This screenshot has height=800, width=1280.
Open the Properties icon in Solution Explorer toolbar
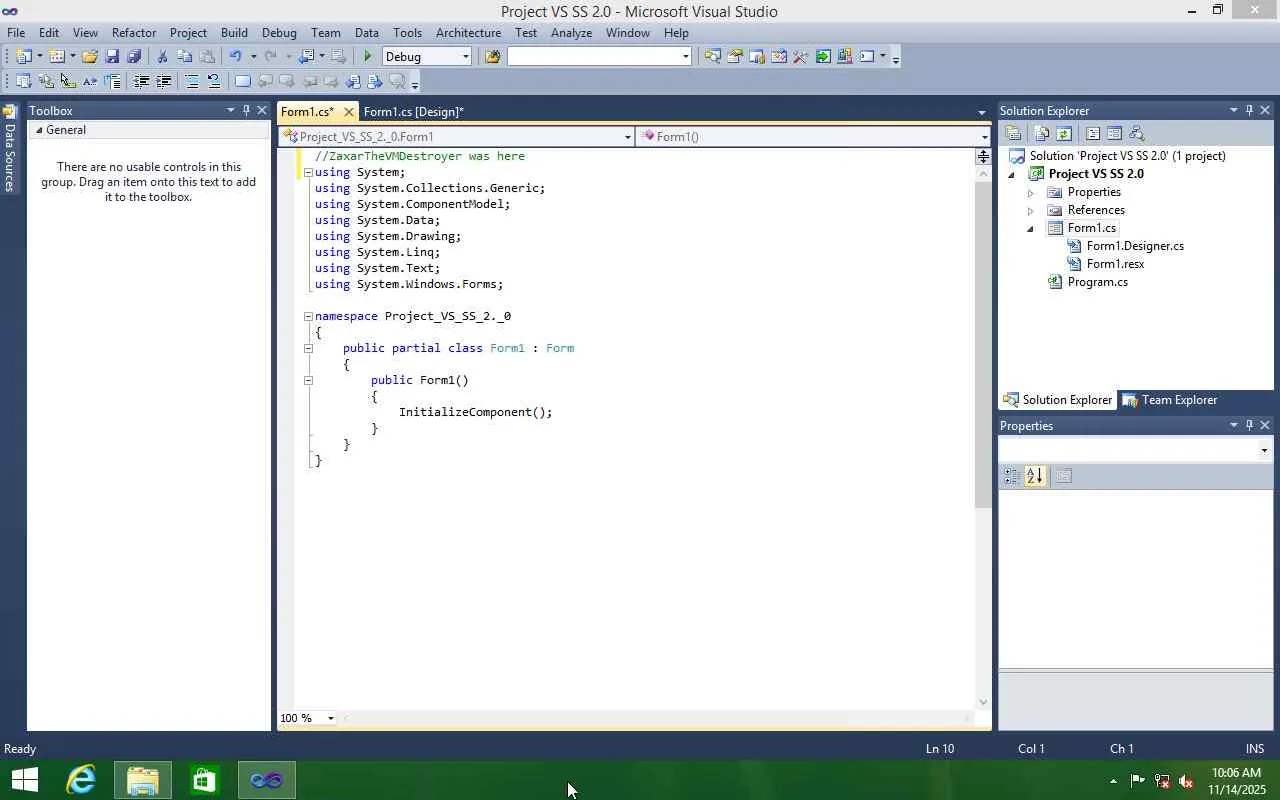(x=1013, y=133)
